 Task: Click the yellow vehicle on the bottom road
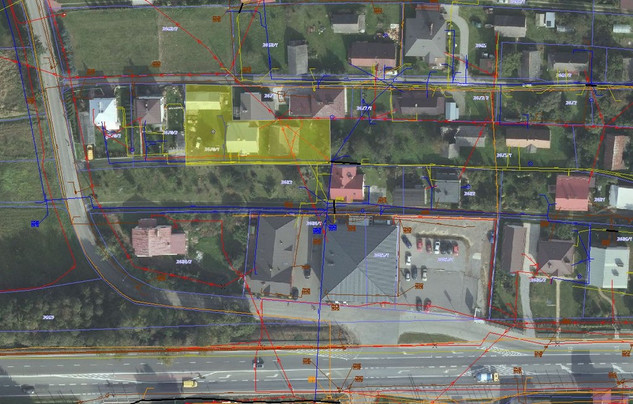click(x=189, y=383)
